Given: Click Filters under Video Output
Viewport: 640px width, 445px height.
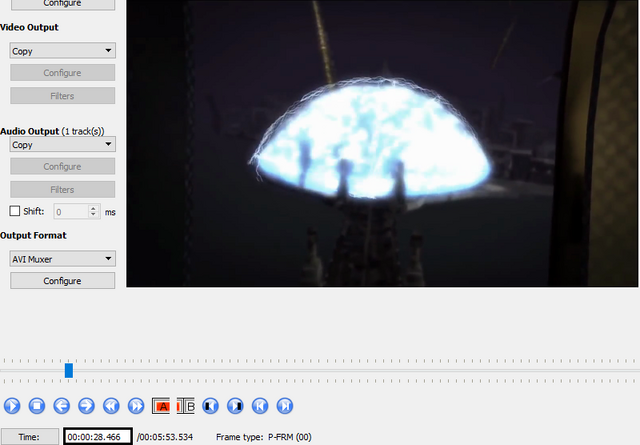Looking at the screenshot, I should [62, 96].
